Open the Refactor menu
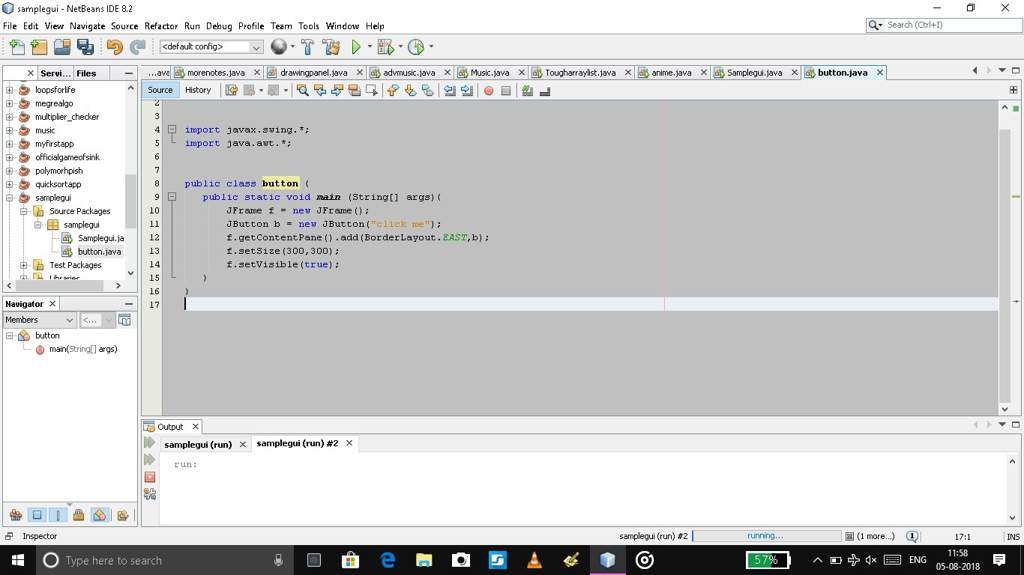Image resolution: width=1024 pixels, height=575 pixels. click(161, 26)
